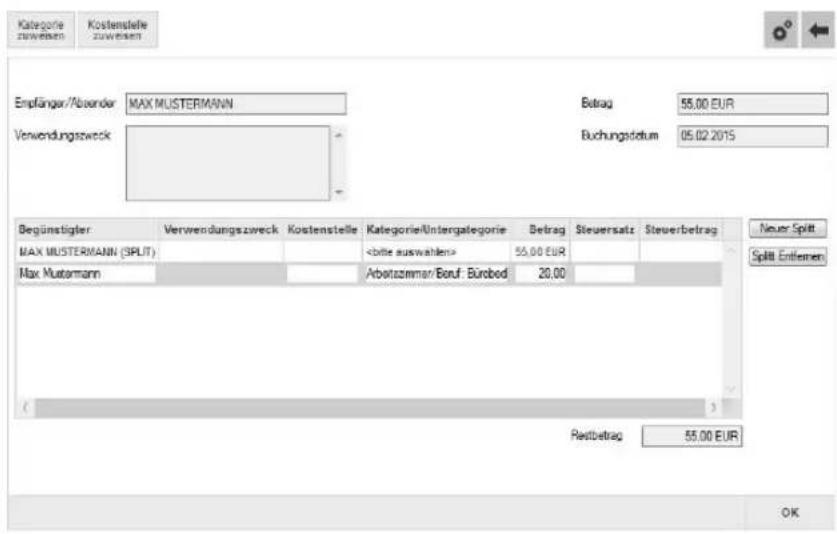The height and width of the screenshot is (534, 837).
Task: Edit Kostenstelle cell in Max Mustermann row
Action: point(322,274)
